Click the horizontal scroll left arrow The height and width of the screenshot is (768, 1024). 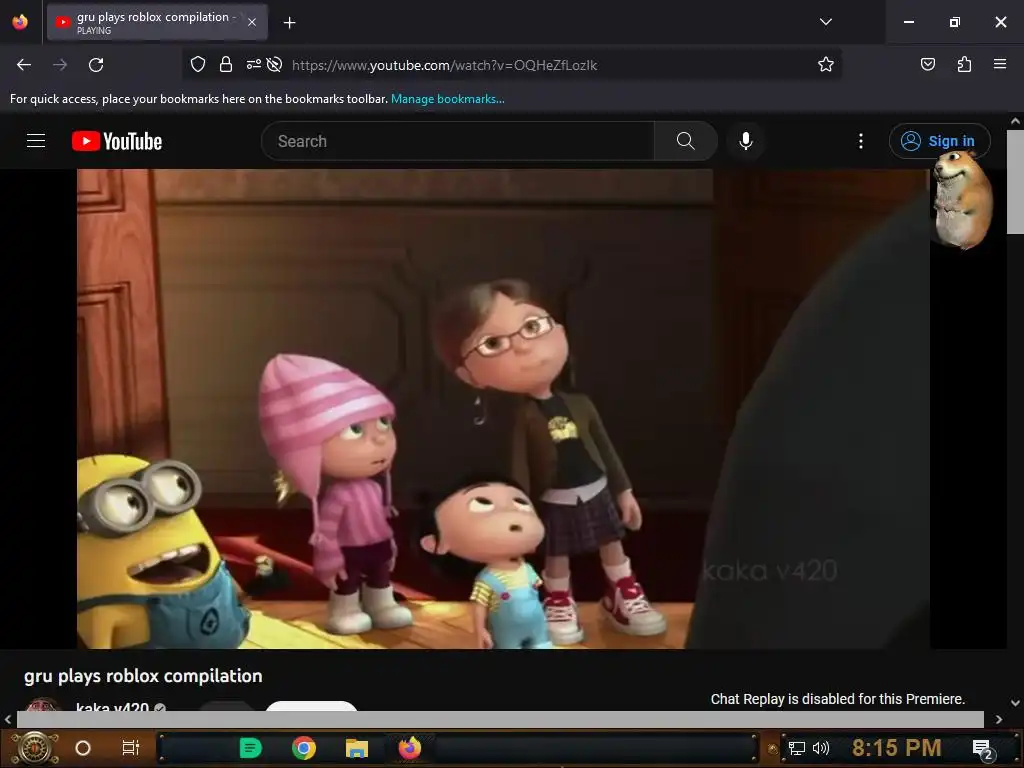click(x=8, y=720)
